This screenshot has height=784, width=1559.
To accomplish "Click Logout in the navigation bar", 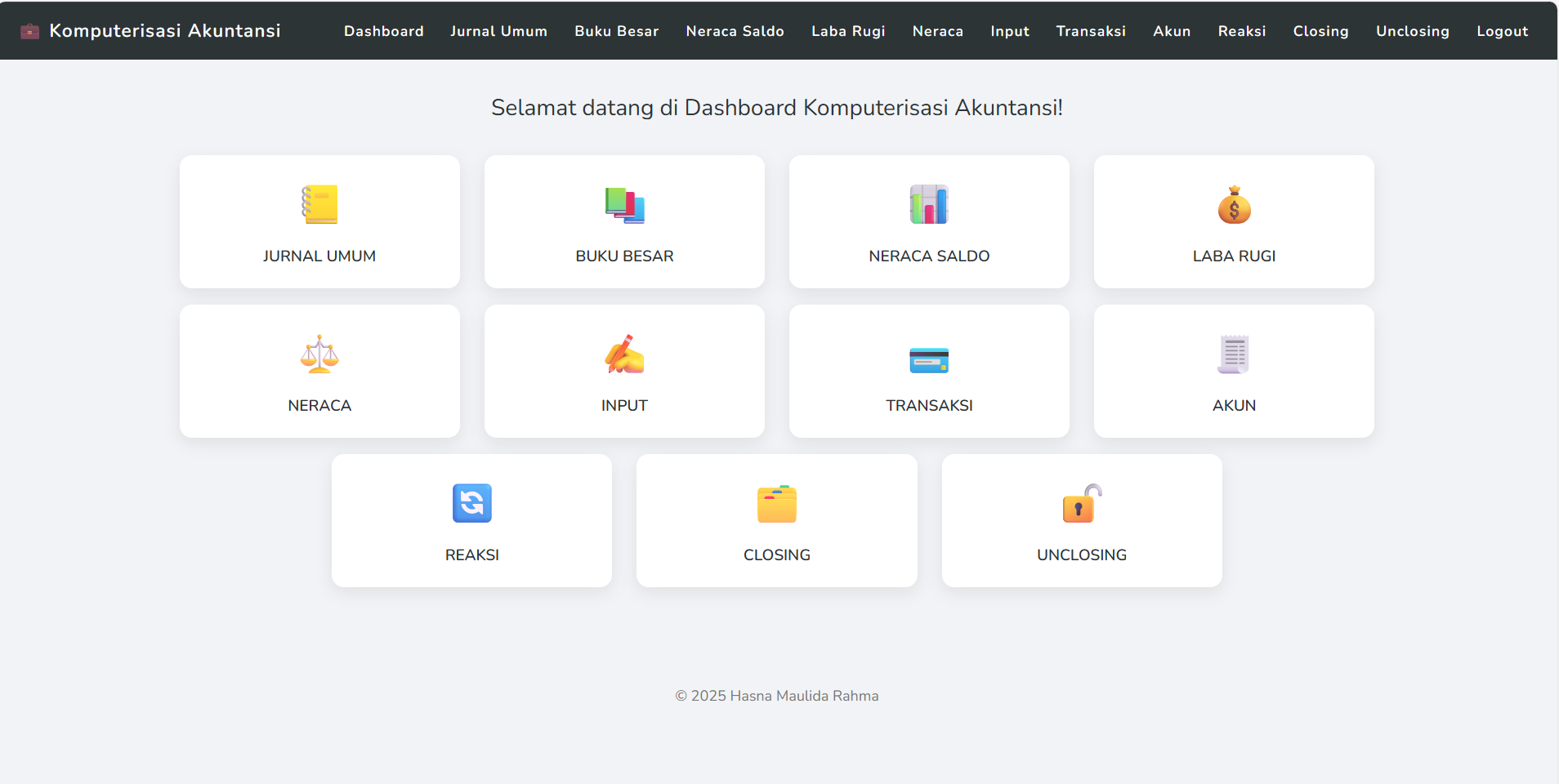I will tap(1502, 31).
